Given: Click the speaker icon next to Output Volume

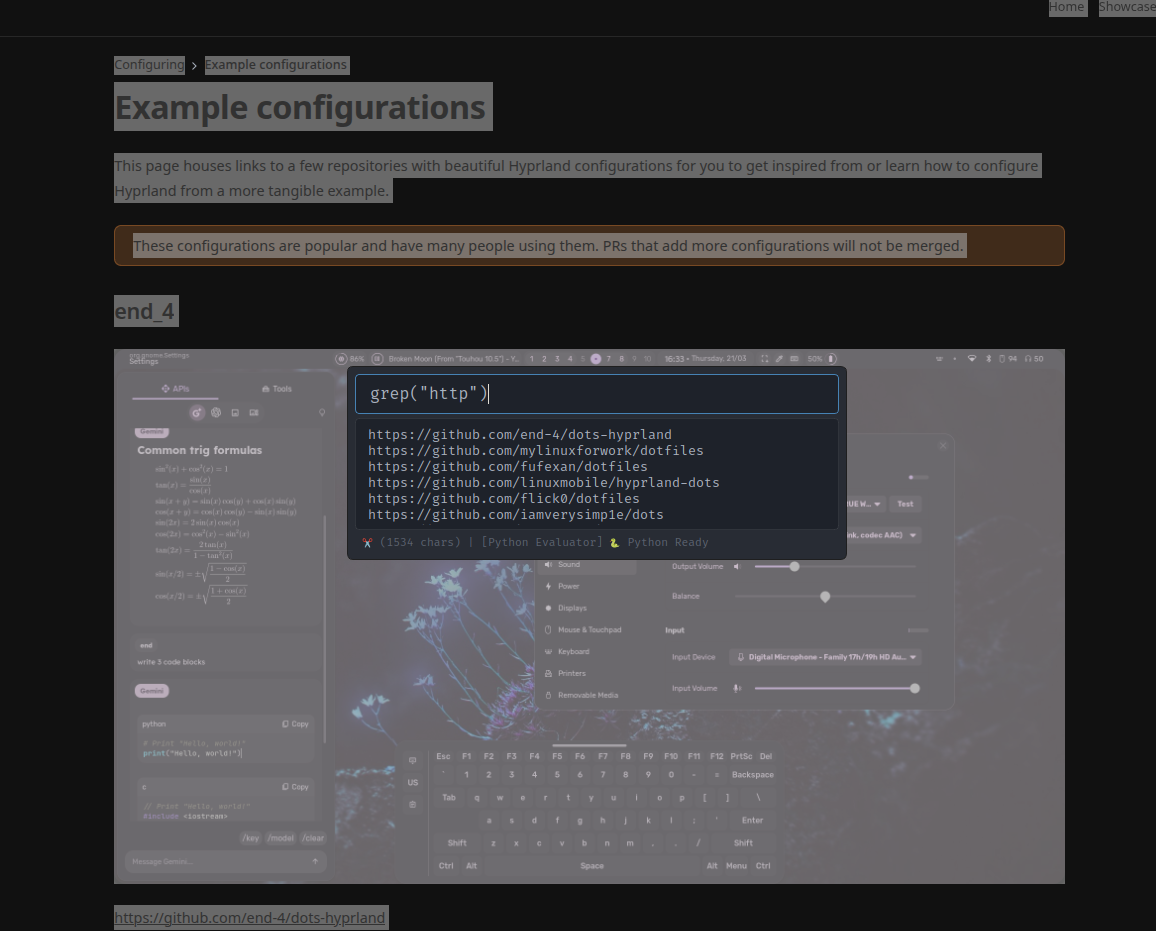Looking at the screenshot, I should click(x=737, y=567).
